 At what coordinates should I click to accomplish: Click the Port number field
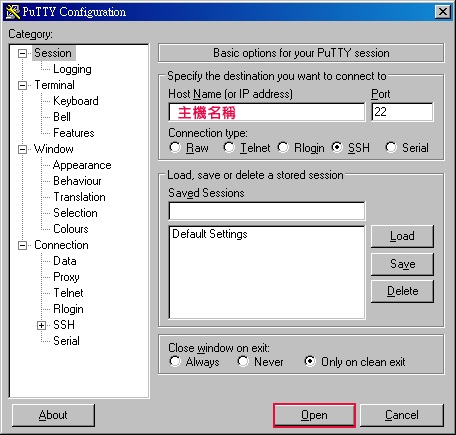pyautogui.click(x=402, y=112)
